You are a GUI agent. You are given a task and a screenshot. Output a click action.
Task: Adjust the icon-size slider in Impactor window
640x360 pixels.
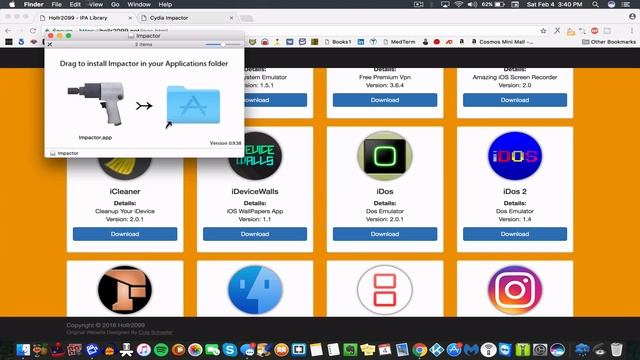pos(223,44)
